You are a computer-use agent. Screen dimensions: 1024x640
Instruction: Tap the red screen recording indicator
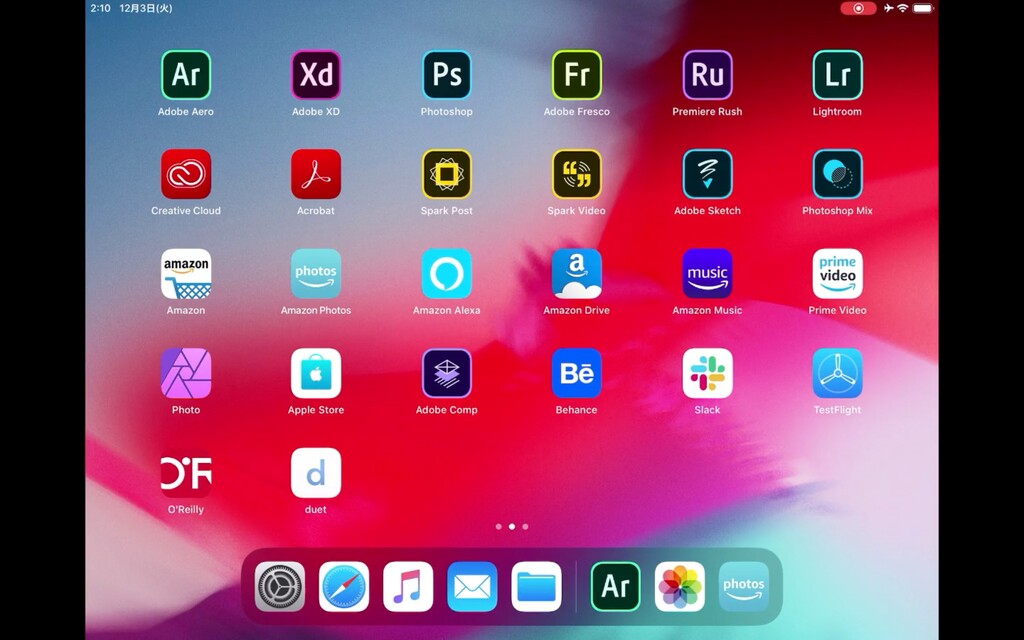[858, 8]
